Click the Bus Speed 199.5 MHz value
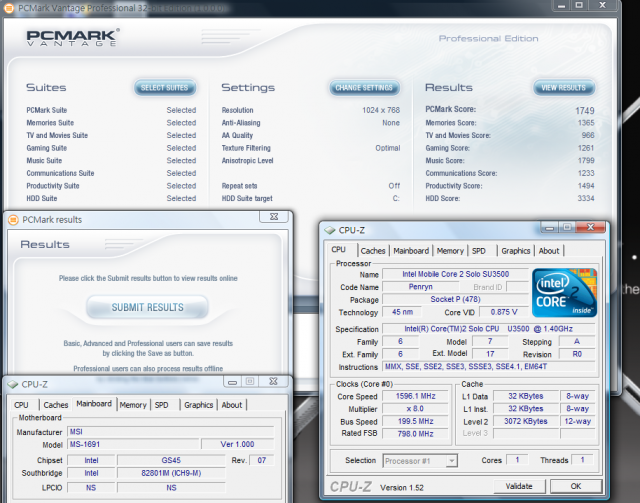The width and height of the screenshot is (640, 503). pyautogui.click(x=416, y=421)
